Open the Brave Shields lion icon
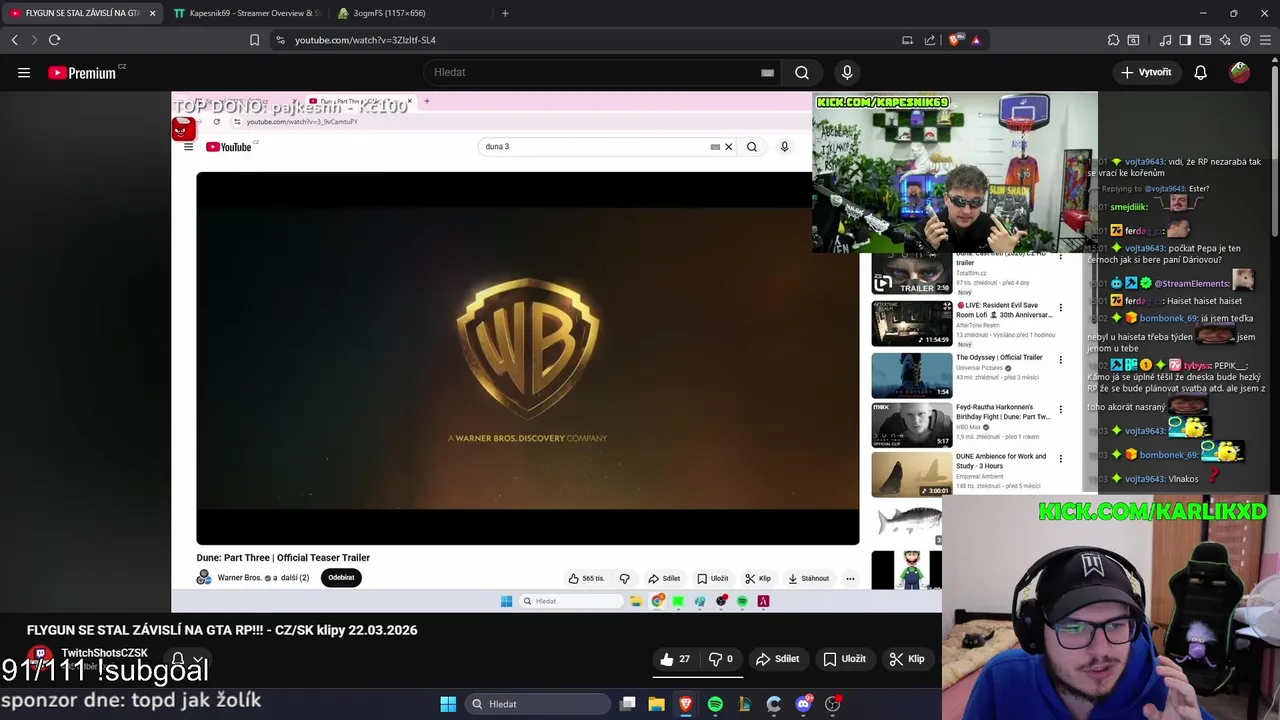The image size is (1280, 720). [x=955, y=40]
